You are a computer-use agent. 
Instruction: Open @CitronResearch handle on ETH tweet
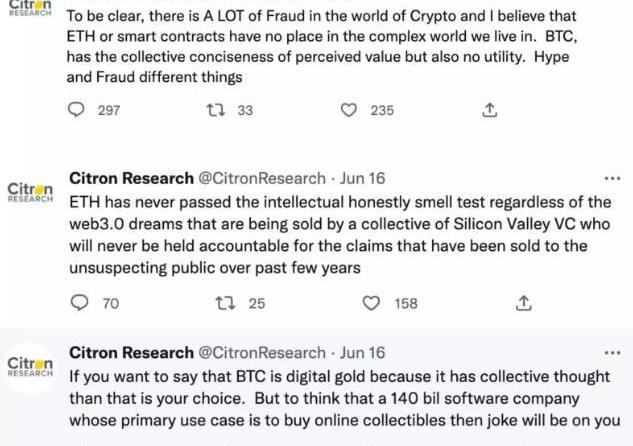click(x=262, y=178)
